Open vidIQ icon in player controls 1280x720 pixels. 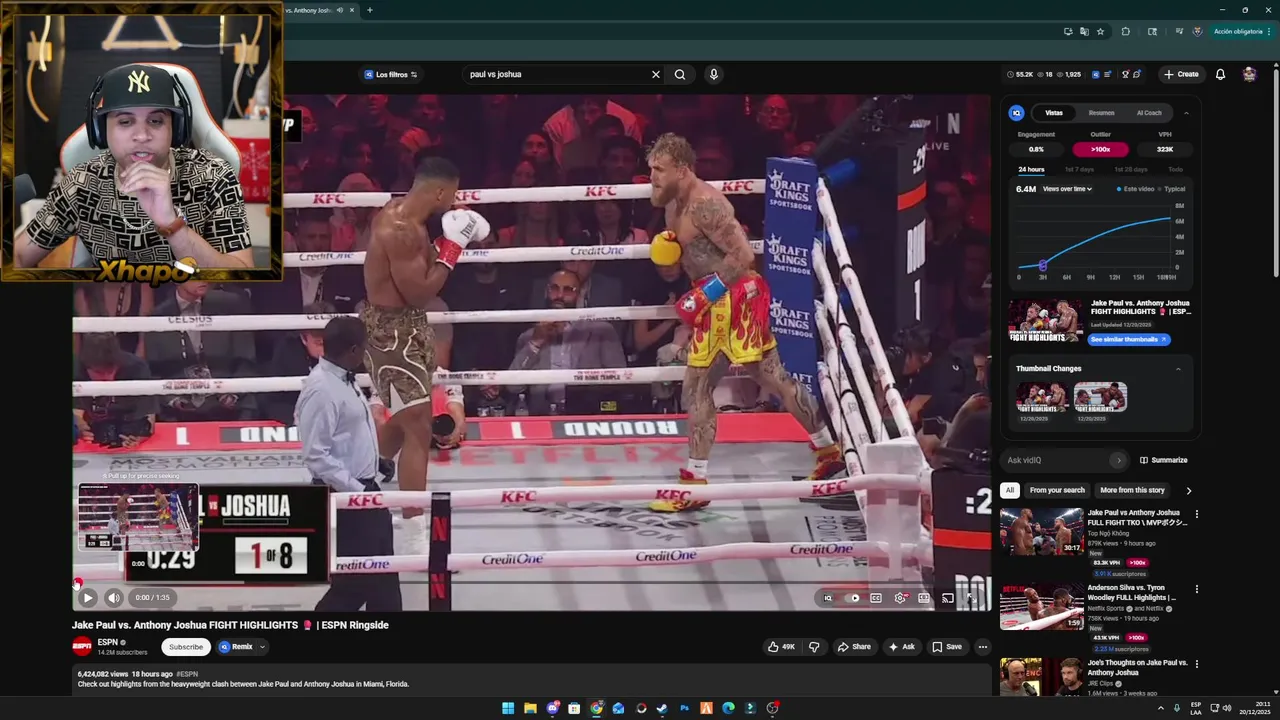pyautogui.click(x=828, y=598)
